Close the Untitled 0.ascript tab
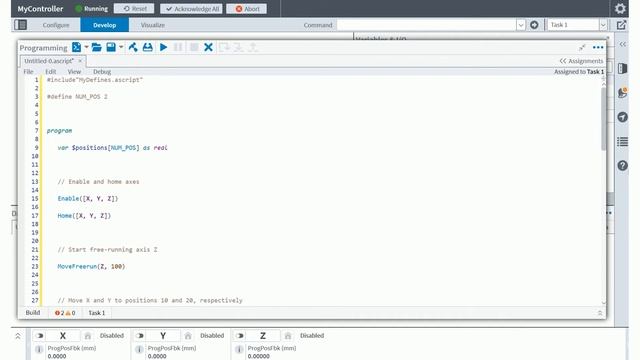Screen dimensions: 640x360 [x=80, y=61]
